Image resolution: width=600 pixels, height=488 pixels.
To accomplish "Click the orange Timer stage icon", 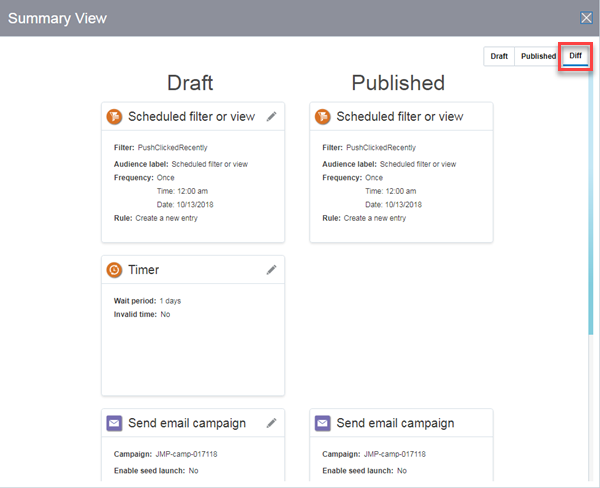I will click(115, 270).
